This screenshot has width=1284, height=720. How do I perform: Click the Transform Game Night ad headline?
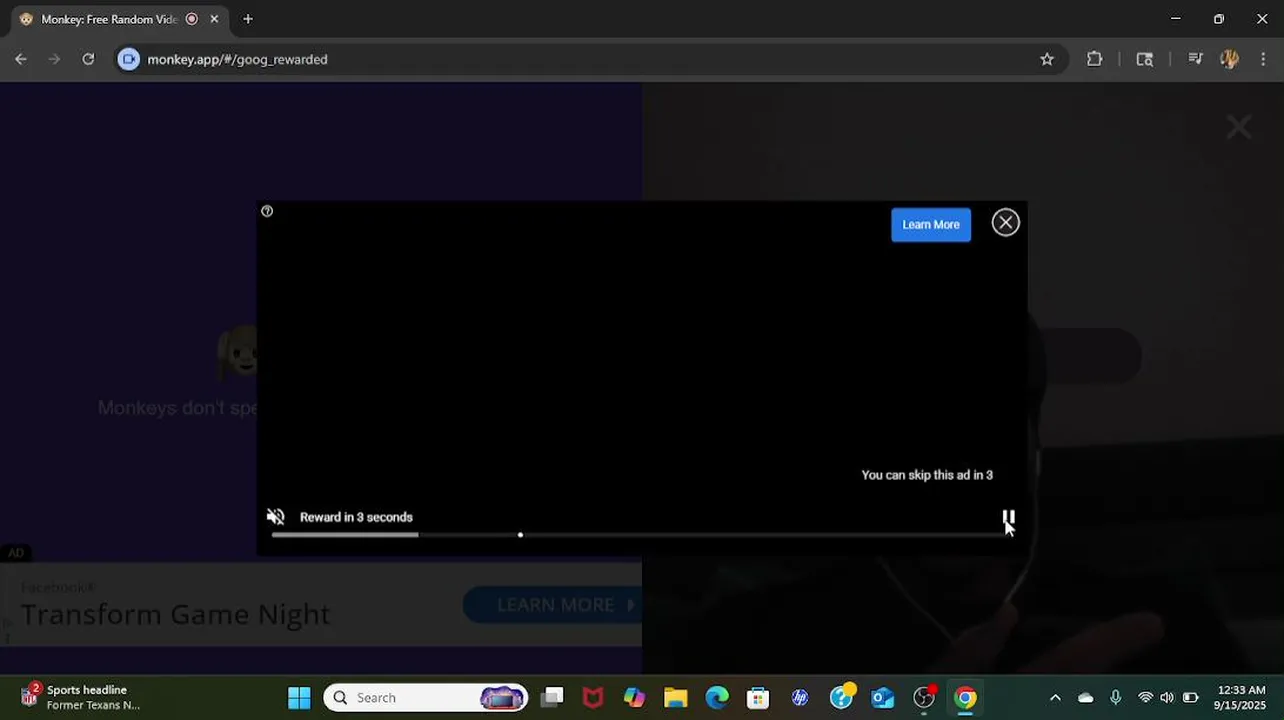(175, 614)
